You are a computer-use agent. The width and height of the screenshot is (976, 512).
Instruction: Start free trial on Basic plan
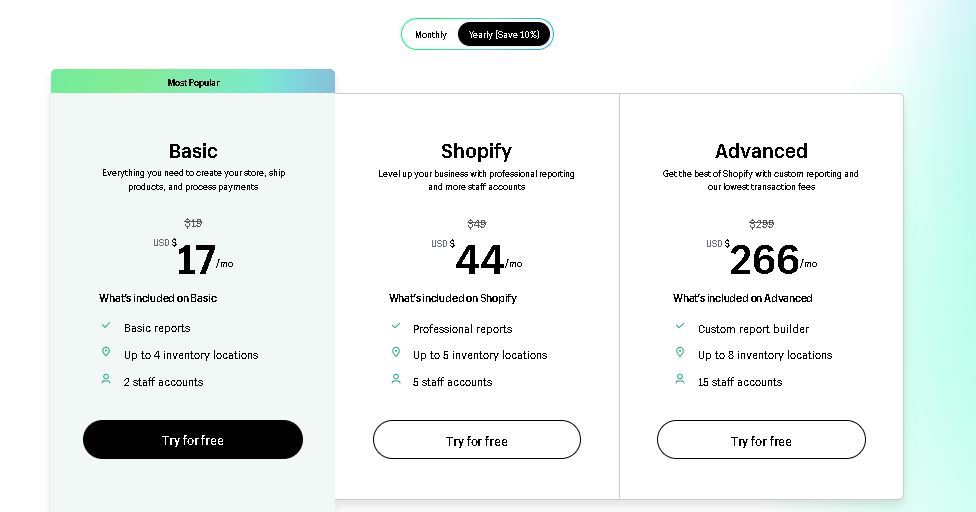click(193, 440)
